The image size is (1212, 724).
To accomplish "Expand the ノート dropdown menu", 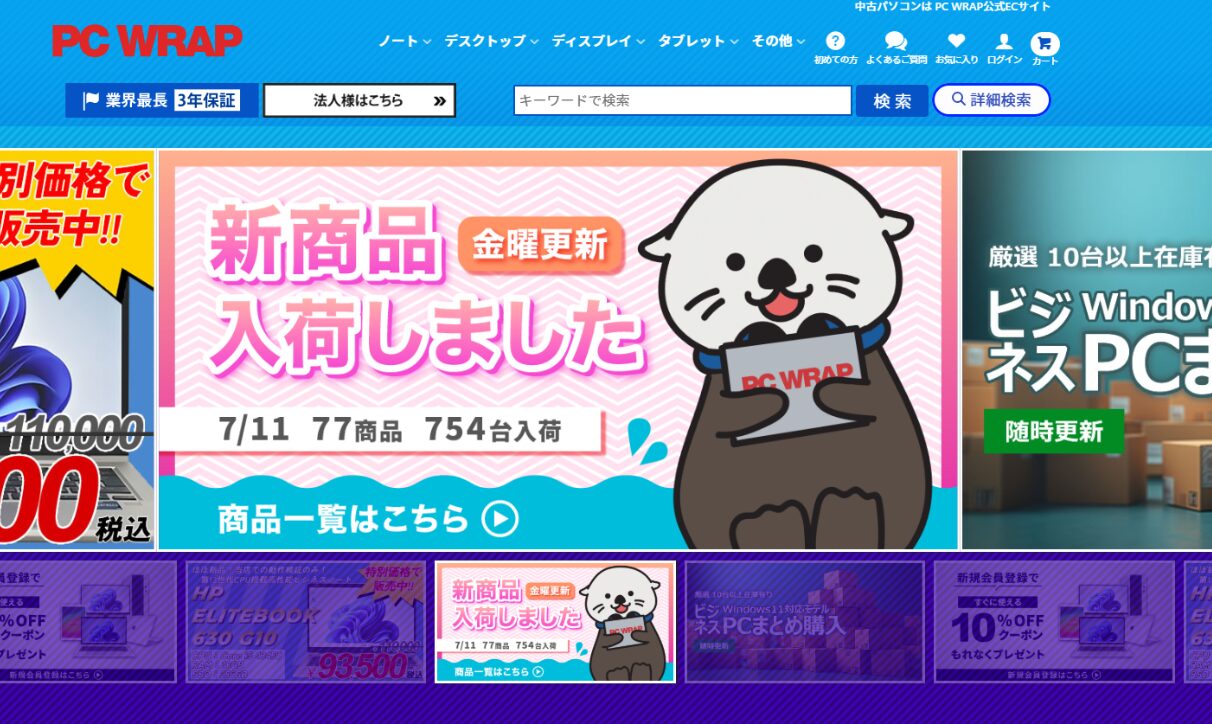I will 404,41.
